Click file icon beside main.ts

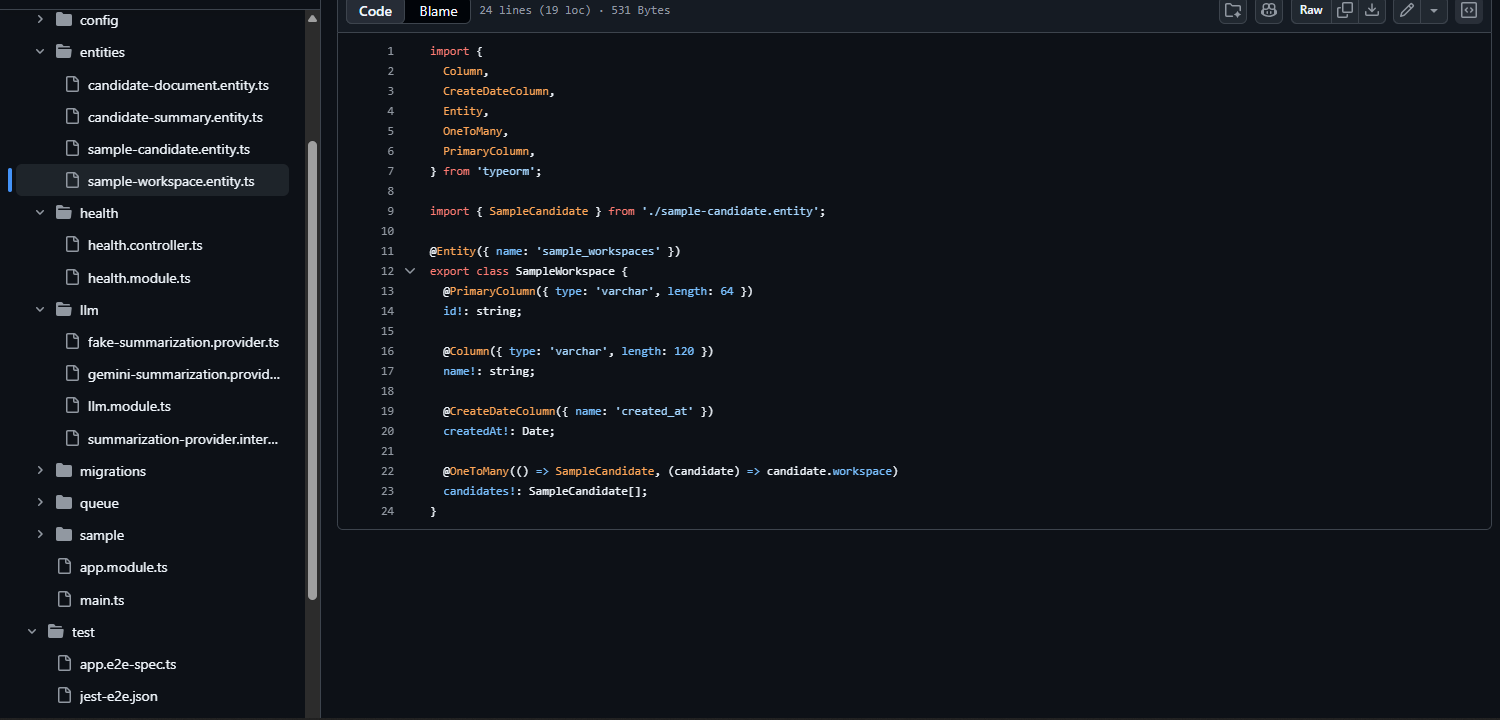coord(64,599)
